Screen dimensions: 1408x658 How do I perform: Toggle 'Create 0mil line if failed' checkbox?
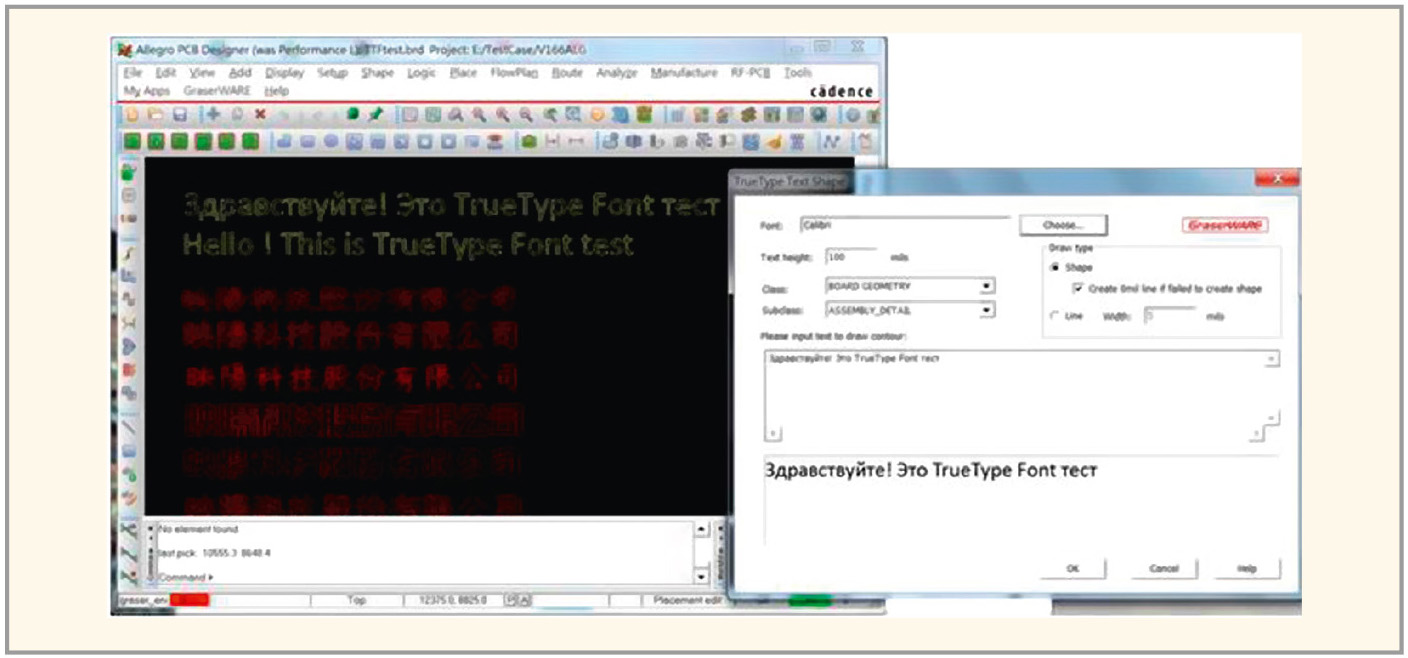click(x=1078, y=289)
